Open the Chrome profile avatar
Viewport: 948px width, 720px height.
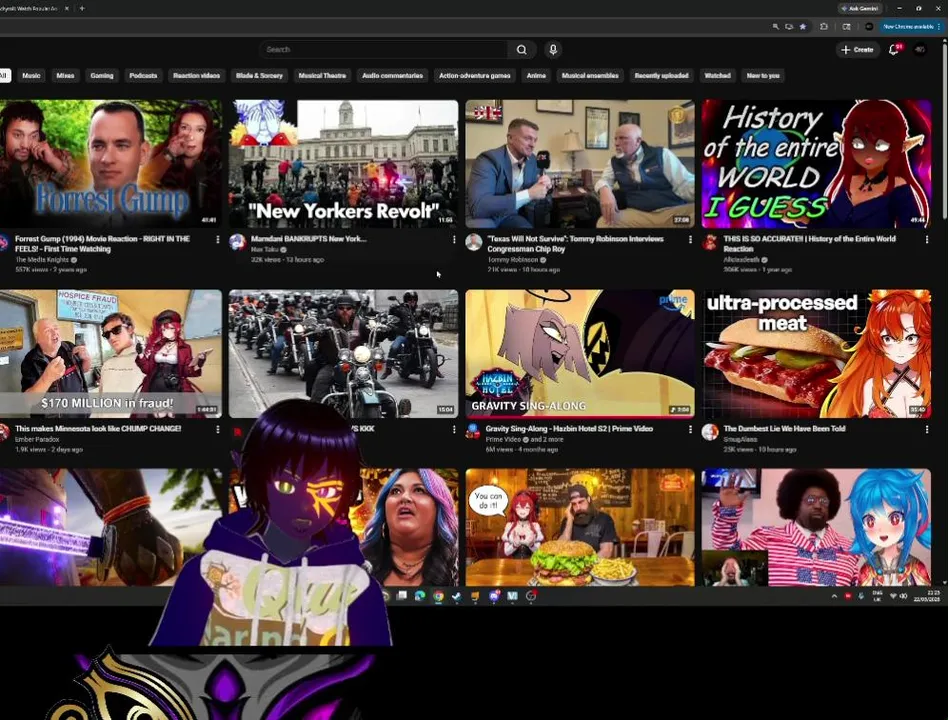869,27
